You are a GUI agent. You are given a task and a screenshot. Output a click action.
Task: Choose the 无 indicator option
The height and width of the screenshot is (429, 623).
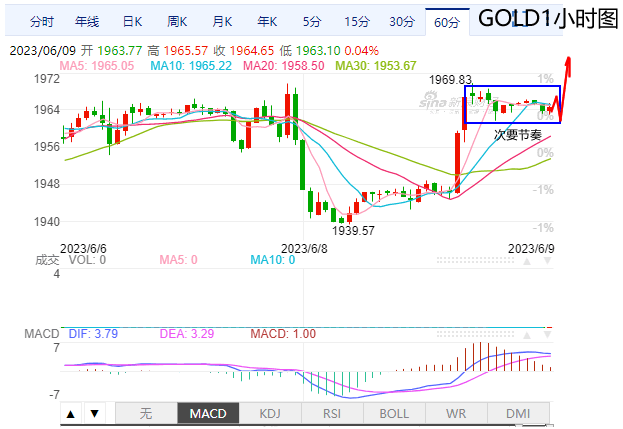tap(146, 414)
